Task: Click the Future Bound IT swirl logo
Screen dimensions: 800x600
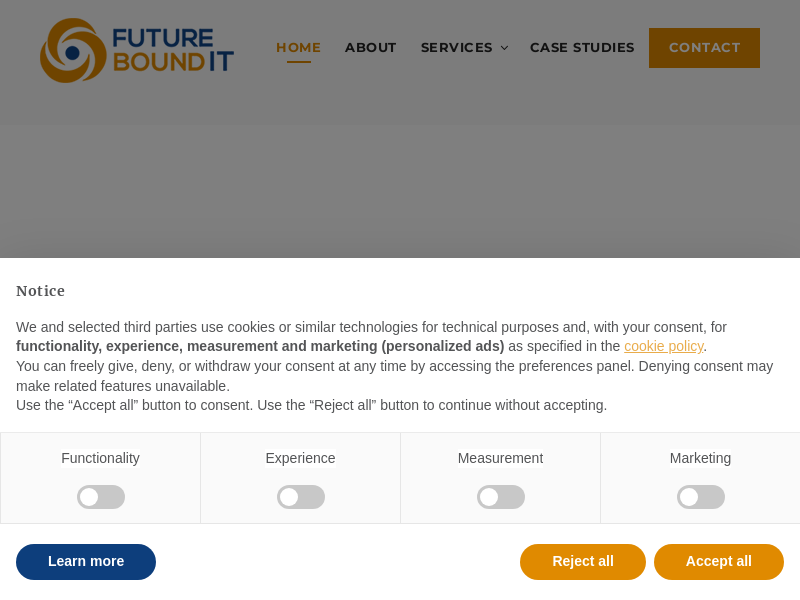Action: [x=72, y=51]
